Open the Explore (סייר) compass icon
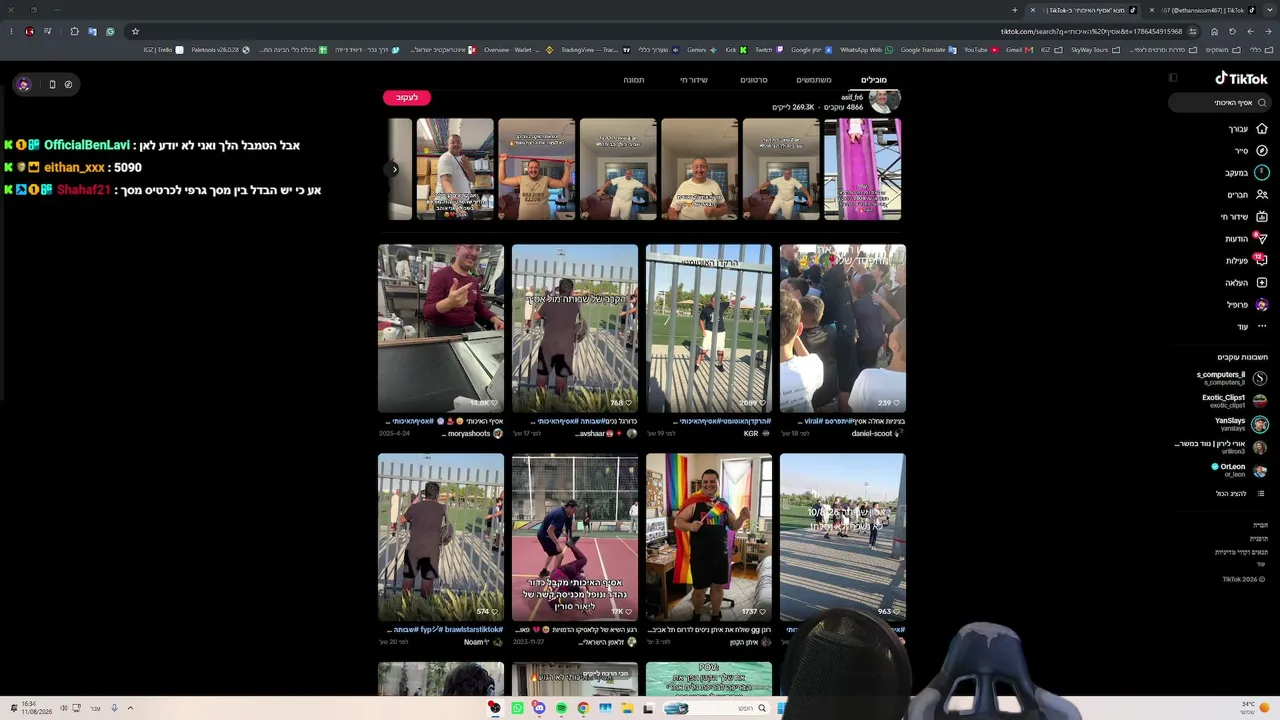1280x720 pixels. tap(1262, 151)
